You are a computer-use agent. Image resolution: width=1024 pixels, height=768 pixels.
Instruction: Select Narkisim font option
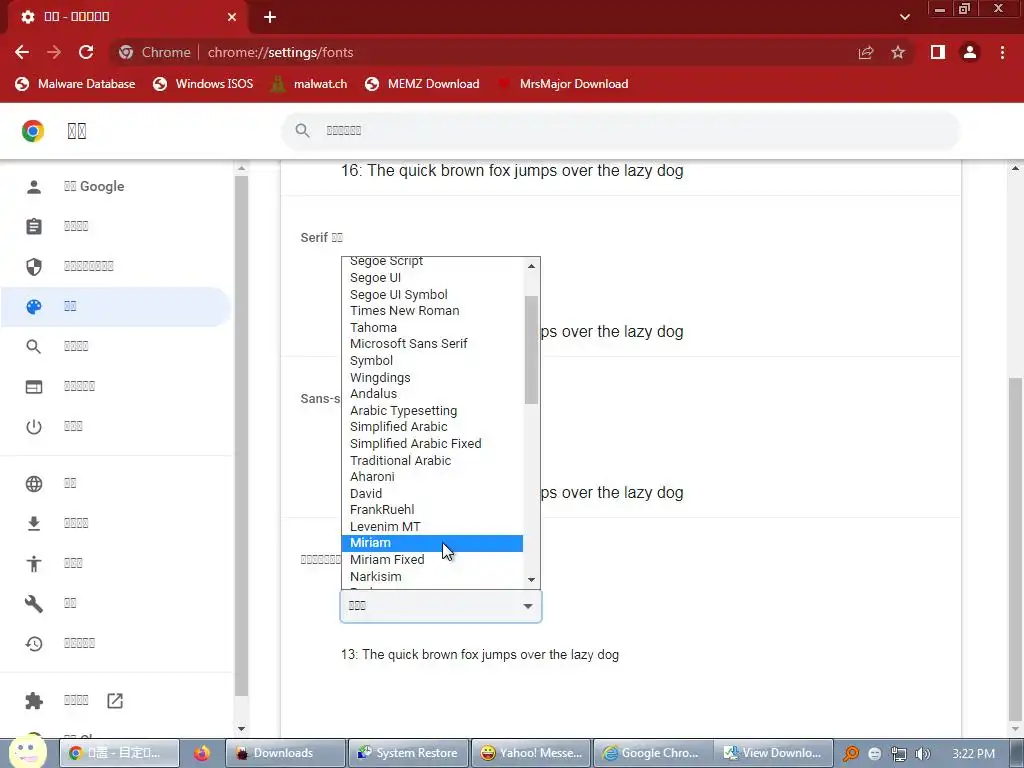point(432,577)
